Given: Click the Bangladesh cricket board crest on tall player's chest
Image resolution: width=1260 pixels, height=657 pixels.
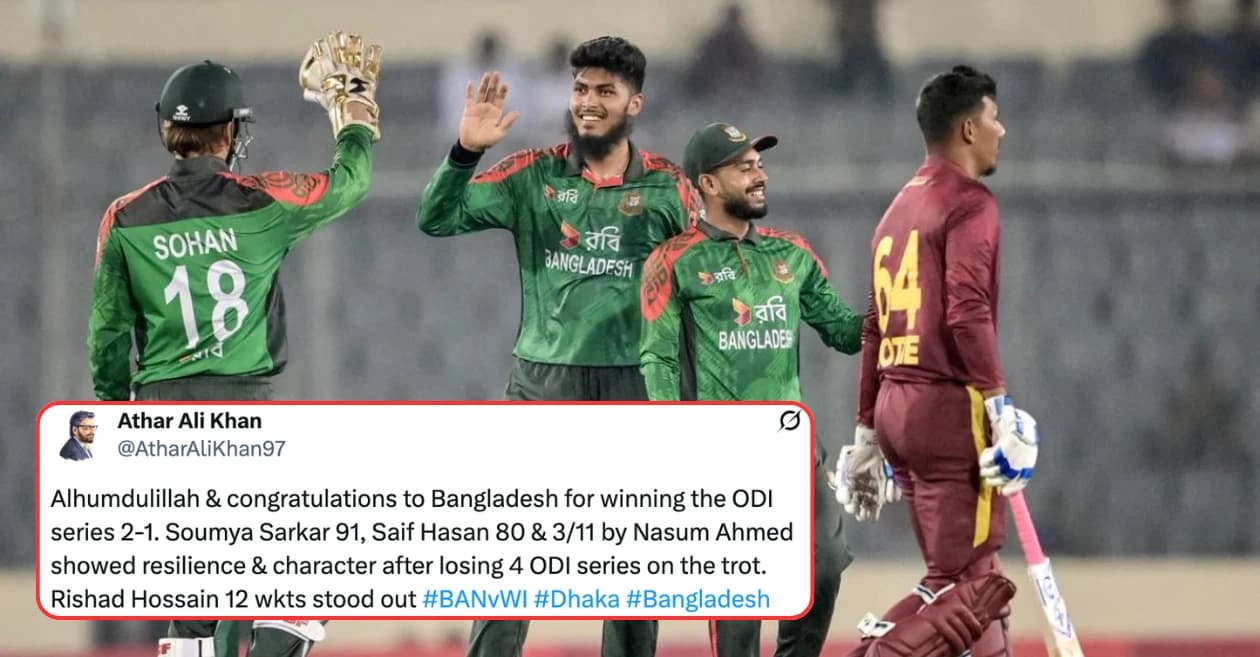Looking at the screenshot, I should pyautogui.click(x=630, y=204).
